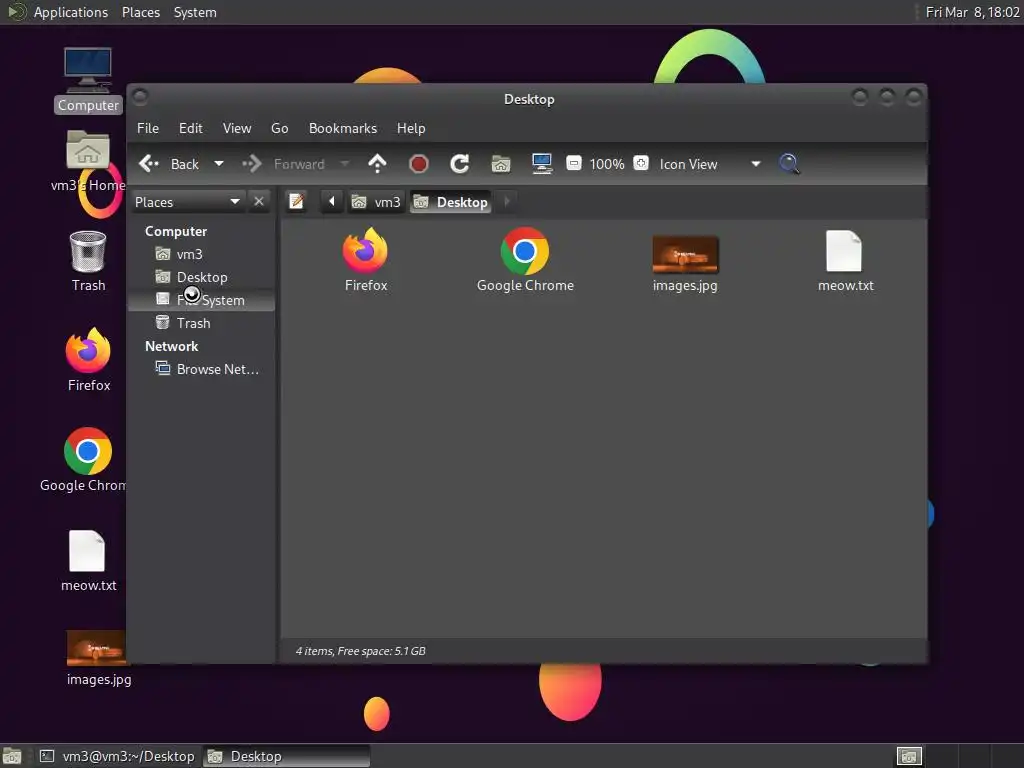Open the File menu
This screenshot has height=768, width=1024.
tap(148, 128)
